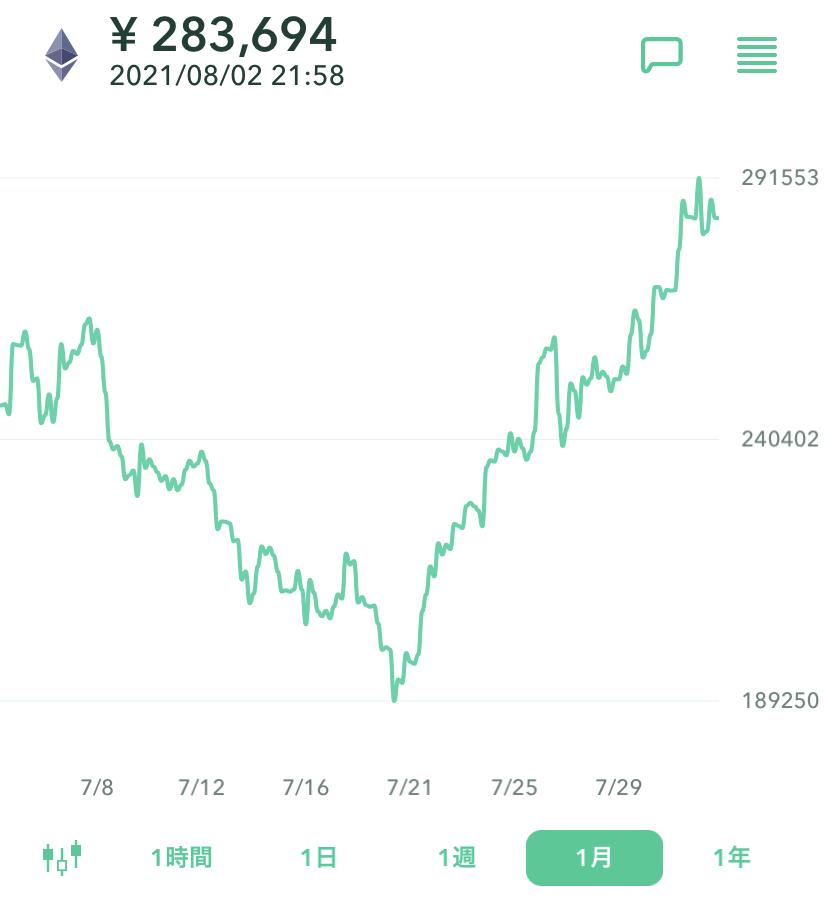The height and width of the screenshot is (901, 825).
Task: Tap the 2021/08/02 21:58 timestamp
Action: click(x=227, y=75)
